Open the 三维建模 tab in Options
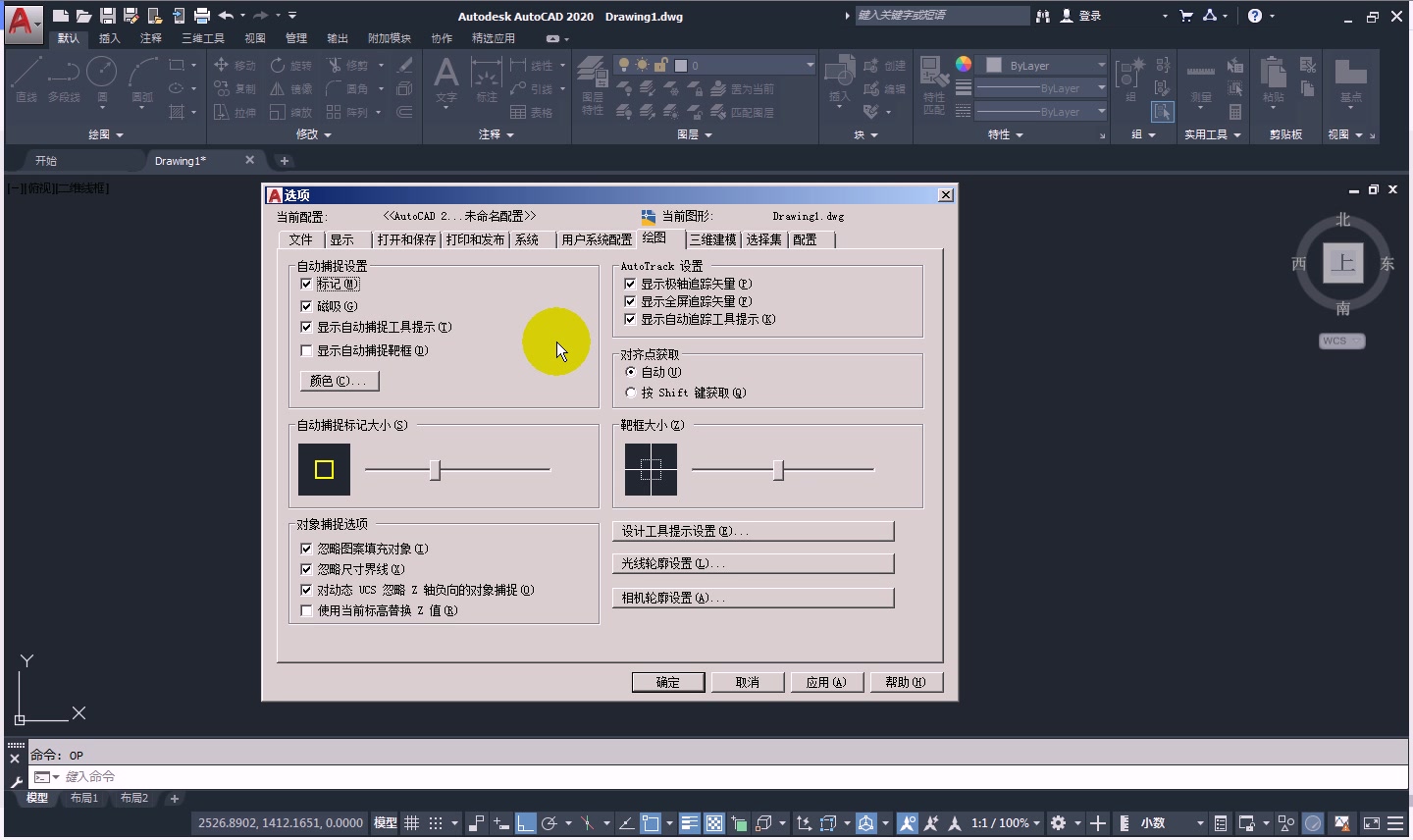1413x840 pixels. point(712,239)
